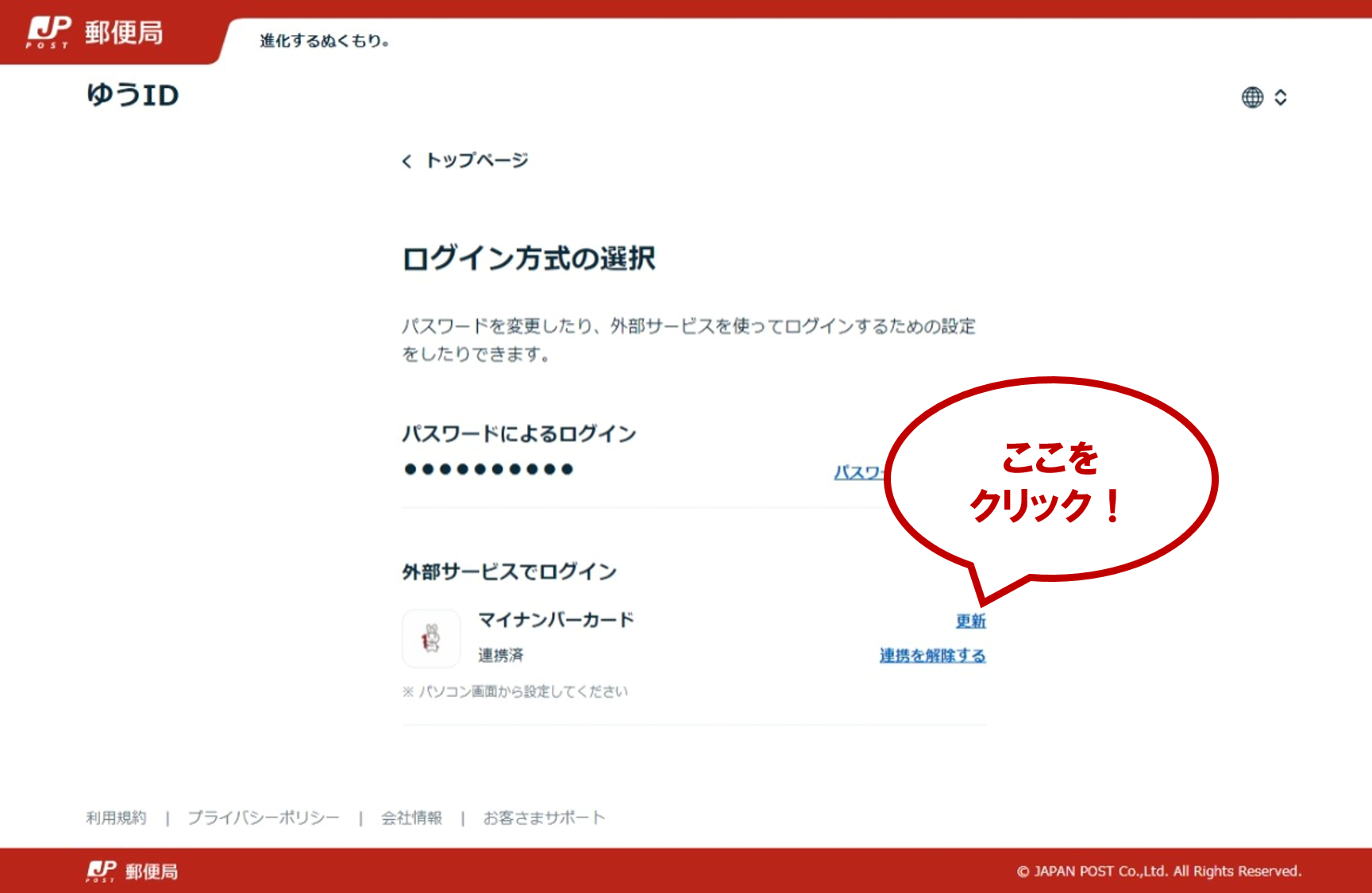Click the マイナンバーカード label
Image resolution: width=1372 pixels, height=893 pixels.
(556, 620)
